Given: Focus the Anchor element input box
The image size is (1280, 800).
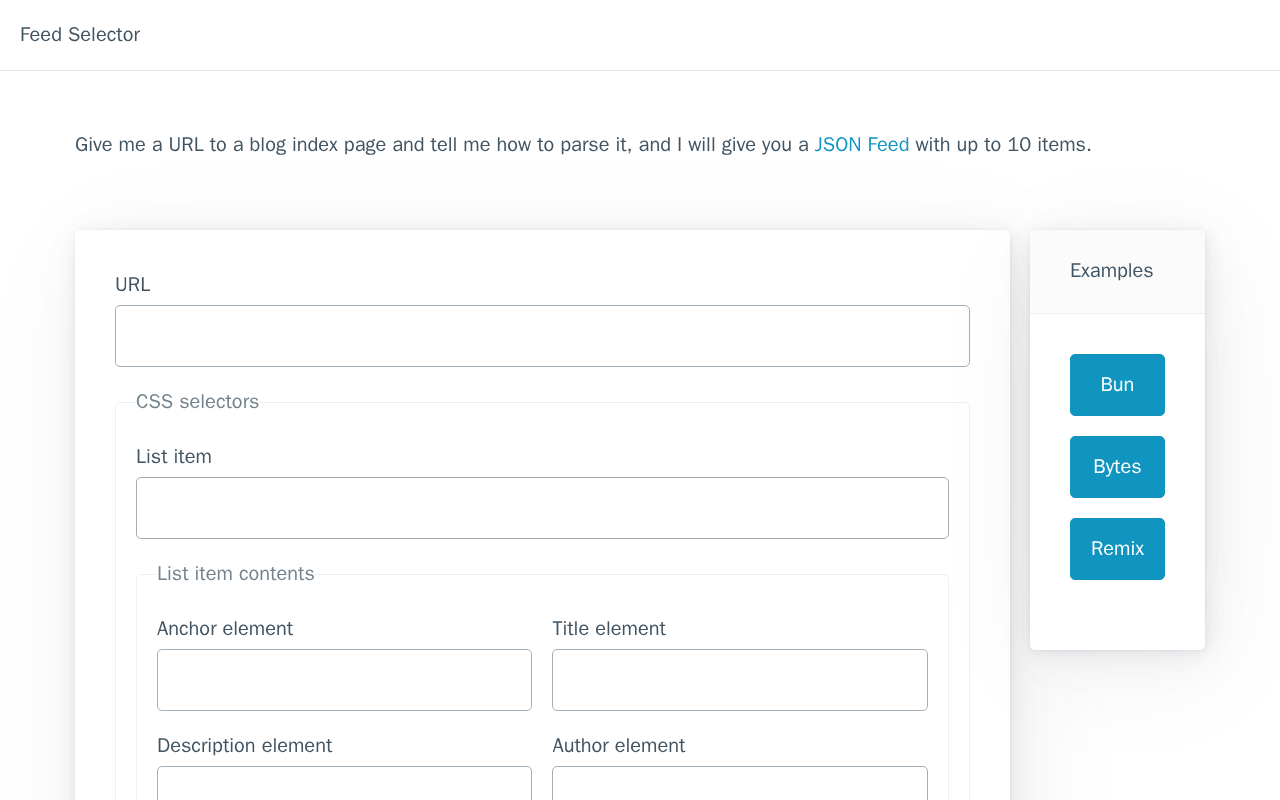Looking at the screenshot, I should 344,680.
